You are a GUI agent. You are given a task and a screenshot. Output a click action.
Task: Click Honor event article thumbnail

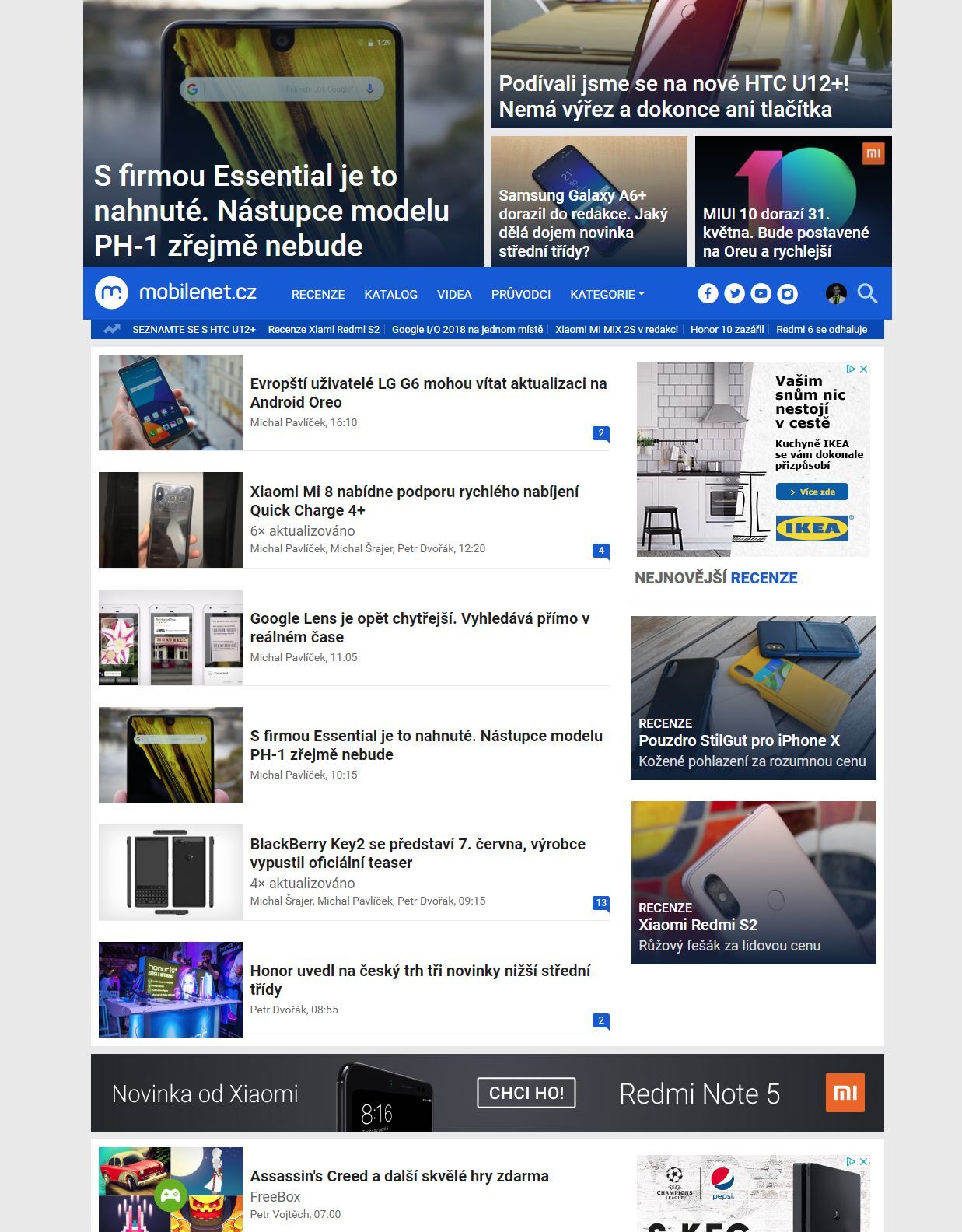click(170, 989)
